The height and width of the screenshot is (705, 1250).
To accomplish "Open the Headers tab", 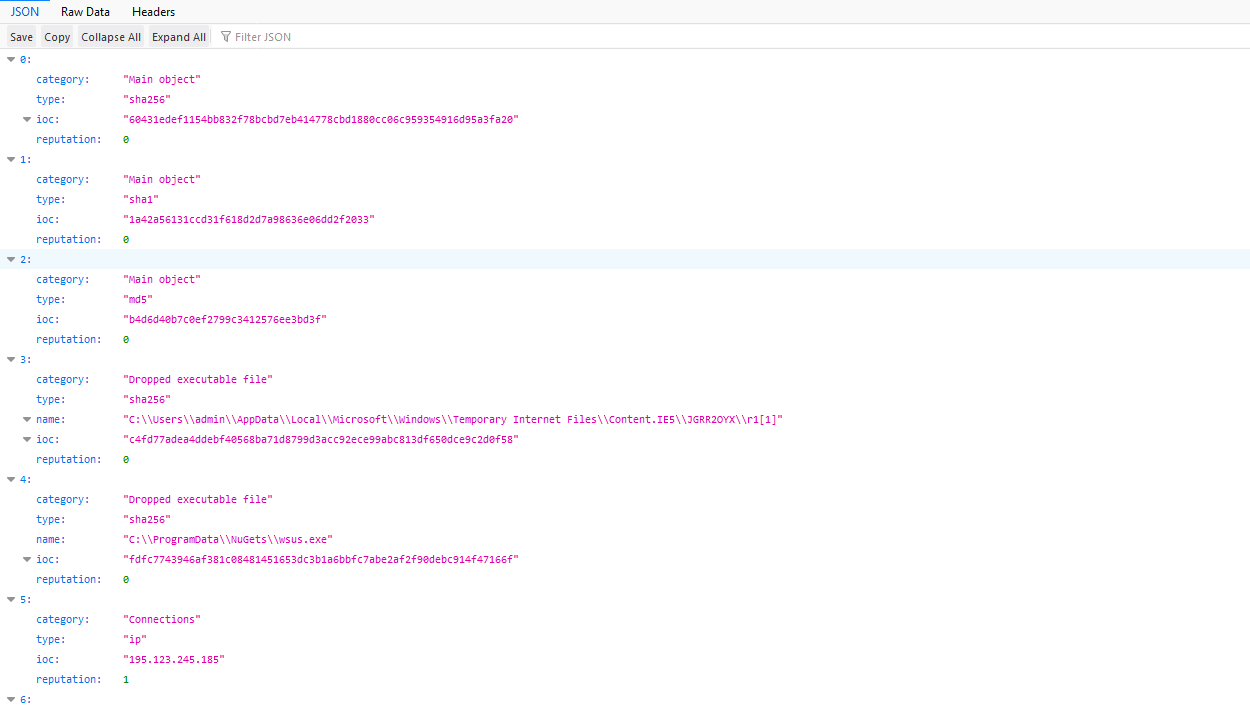I will pyautogui.click(x=153, y=12).
